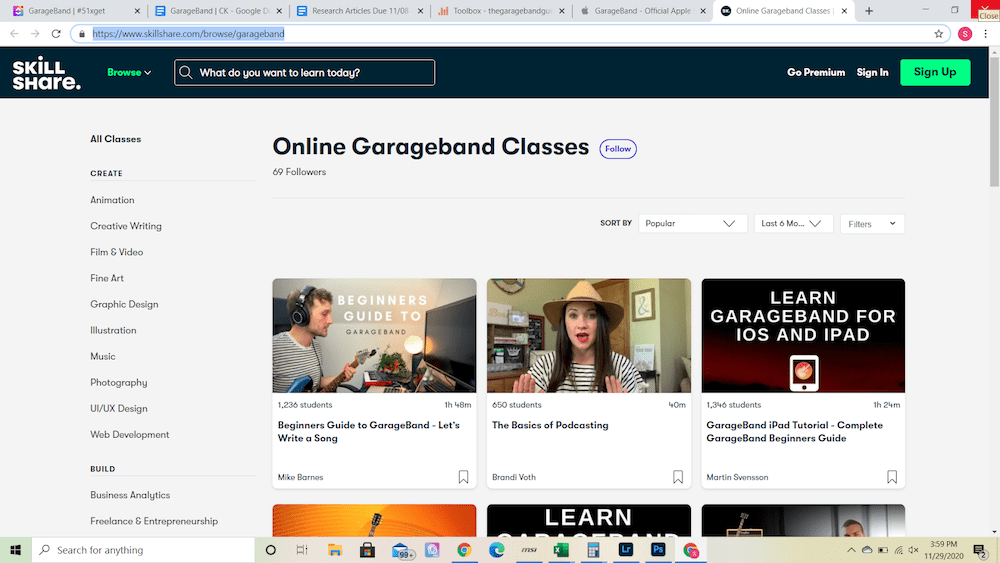Click the Sign In link
Screen dimensions: 1000x563
[x=872, y=73]
